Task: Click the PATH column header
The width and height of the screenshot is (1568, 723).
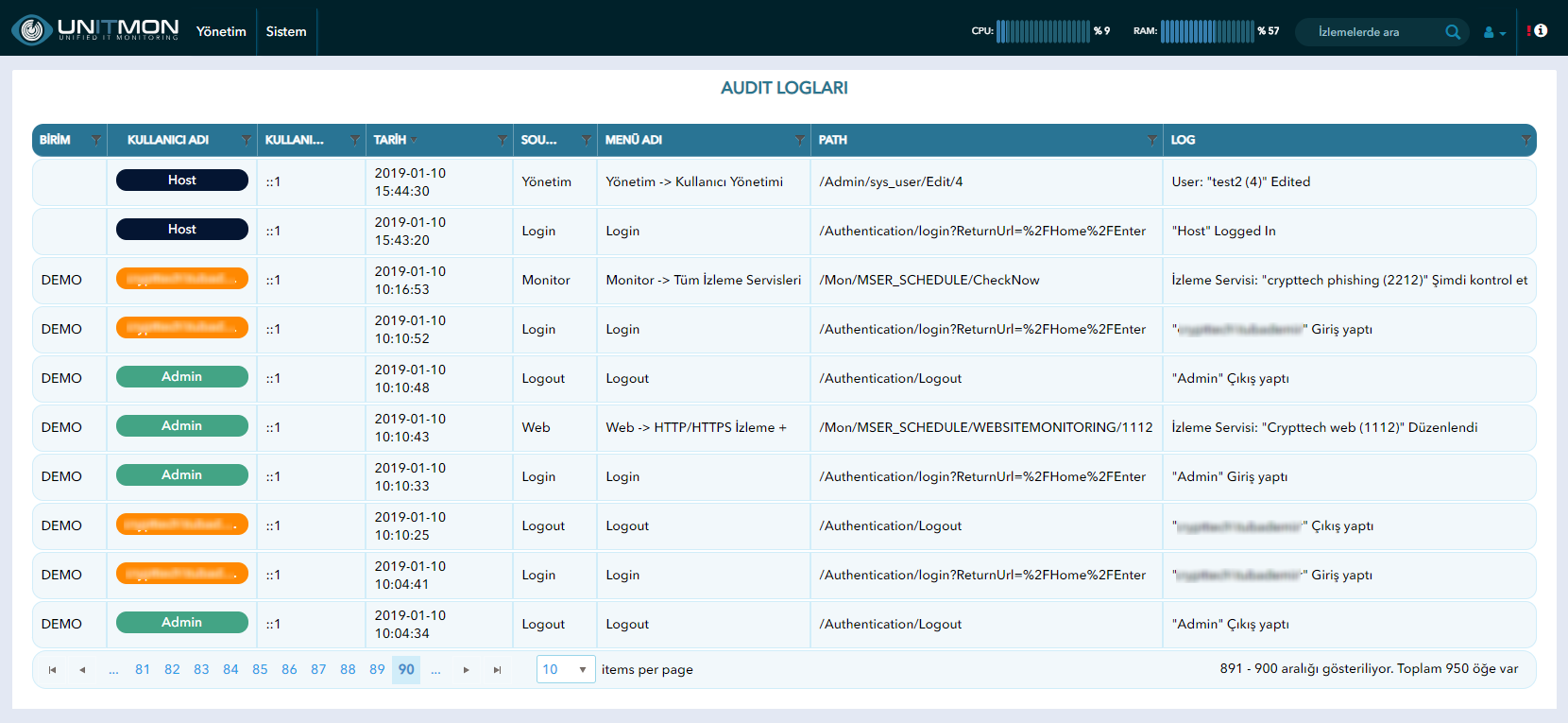Action: coord(833,140)
